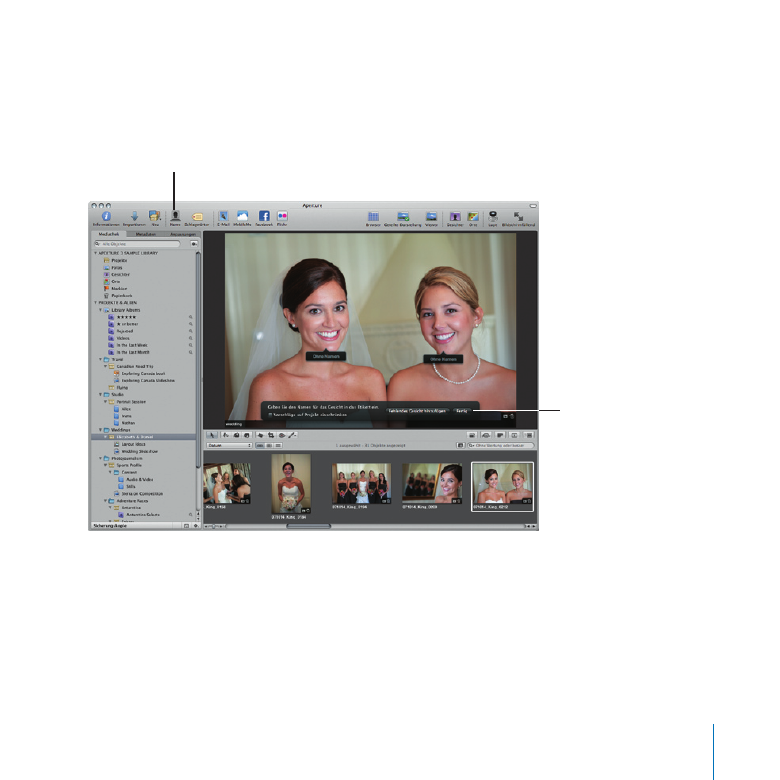
Task: Collapse Projekte & Alben section
Action: (96, 302)
